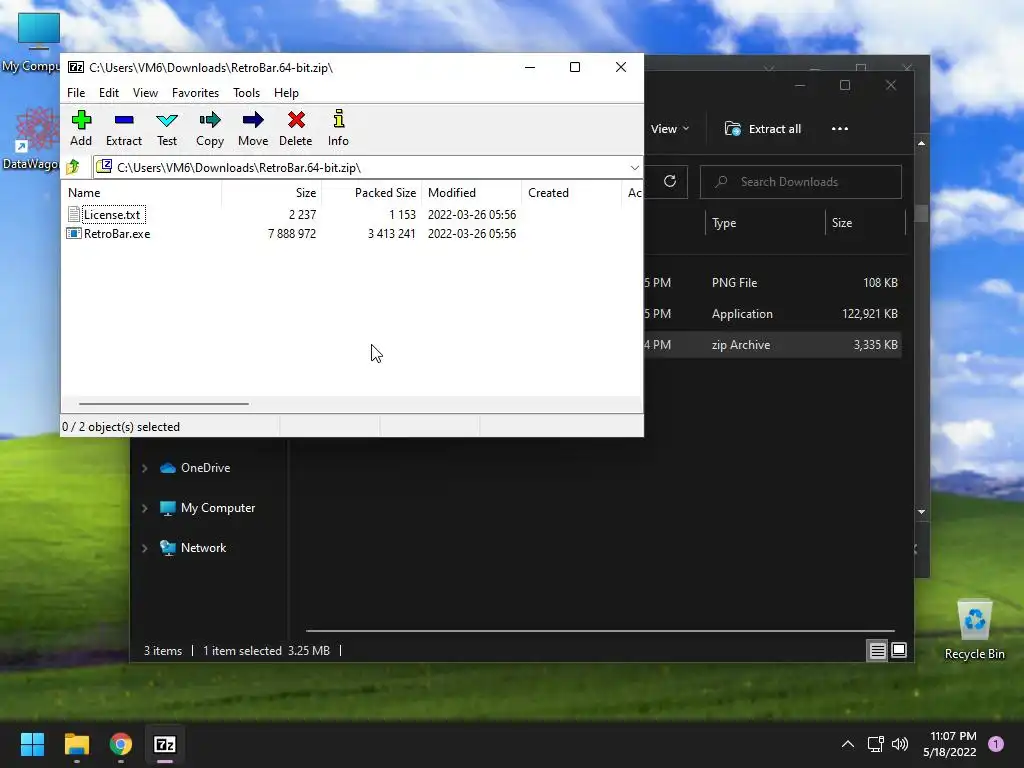Select the My Computer desktop icon

pos(38,42)
